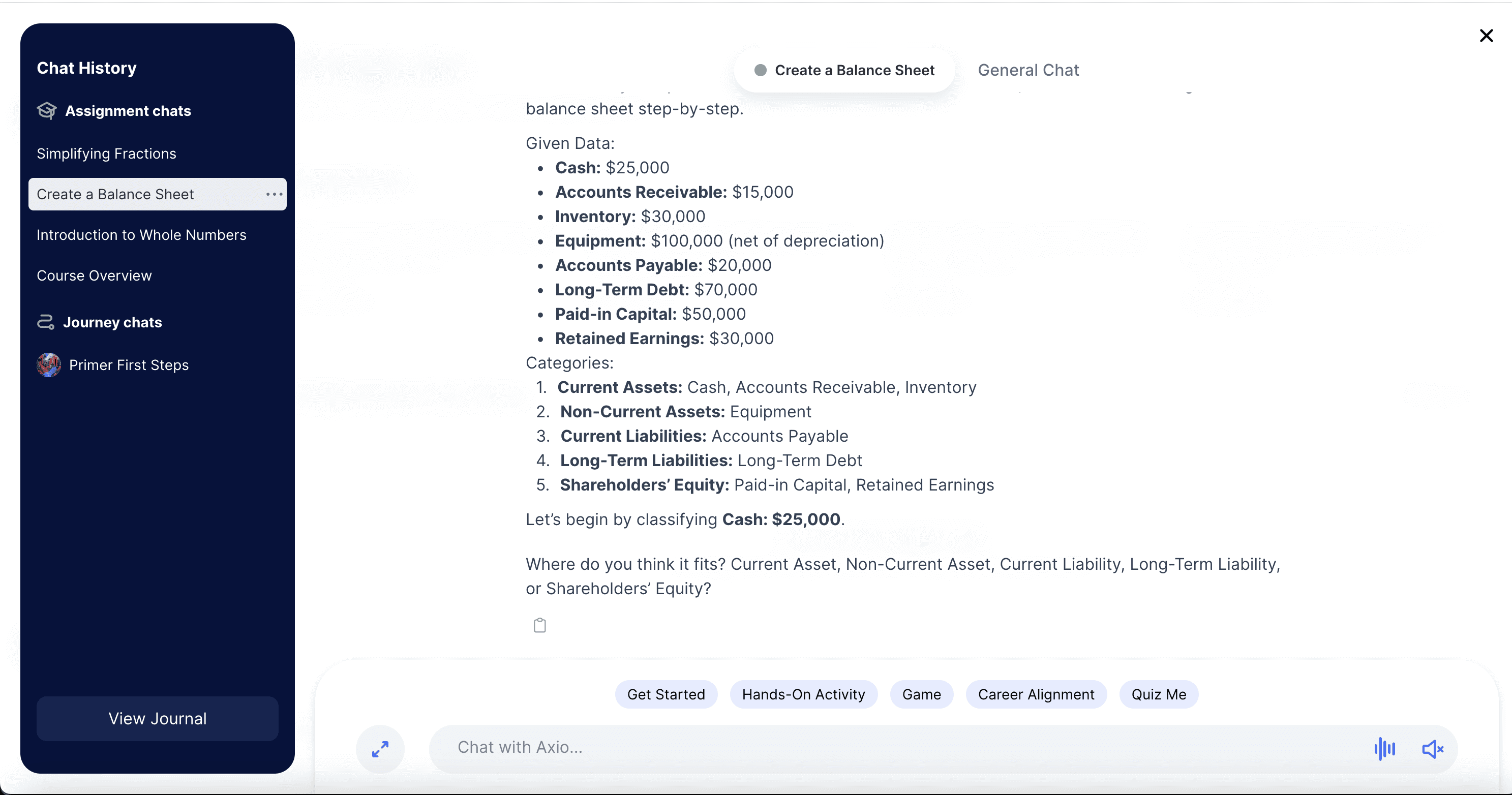Select the Create a Balance Sheet tab
The width and height of the screenshot is (1512, 795).
coord(844,71)
